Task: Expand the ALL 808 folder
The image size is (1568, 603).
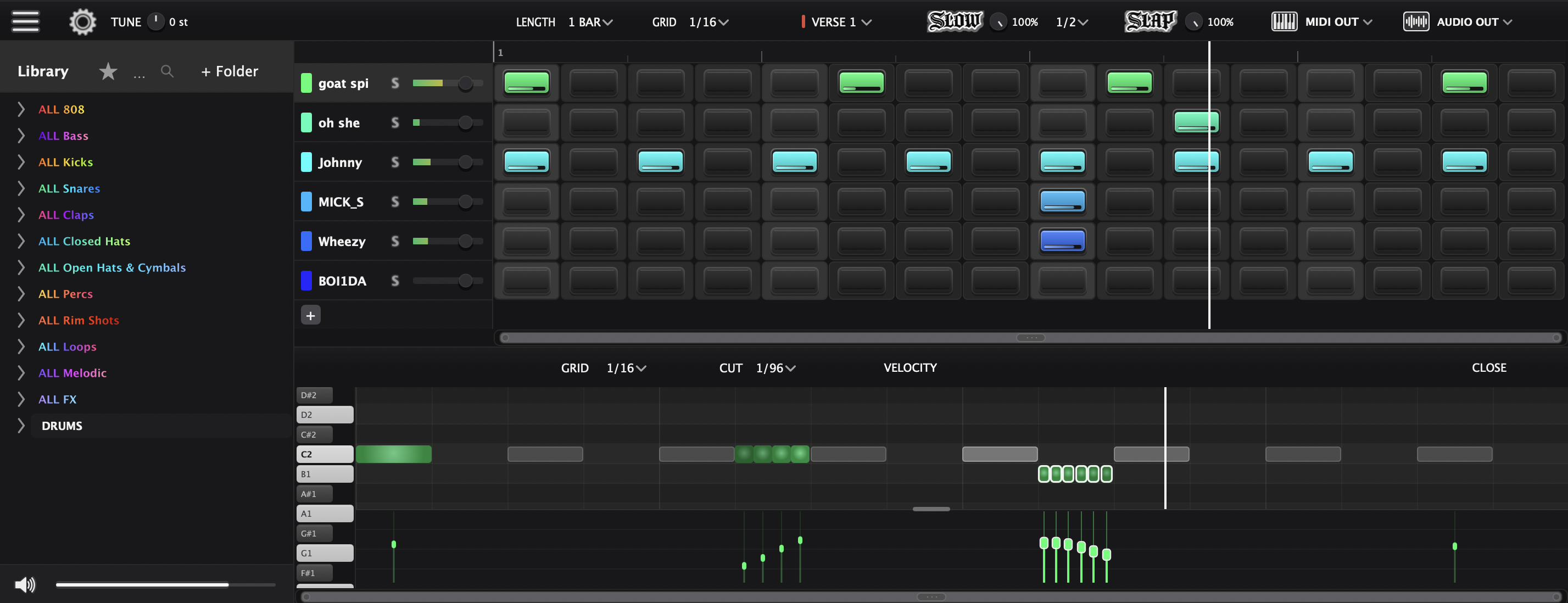Action: click(21, 109)
